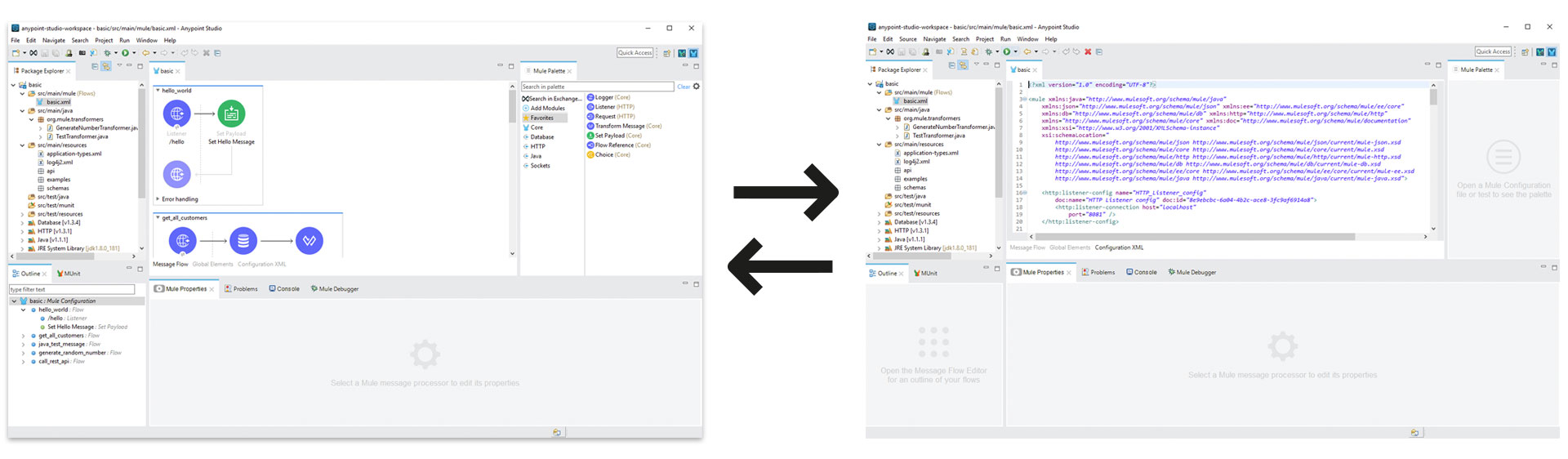Select the green Set Payload node on canvas
Screen dimensions: 1568x459
[231, 114]
